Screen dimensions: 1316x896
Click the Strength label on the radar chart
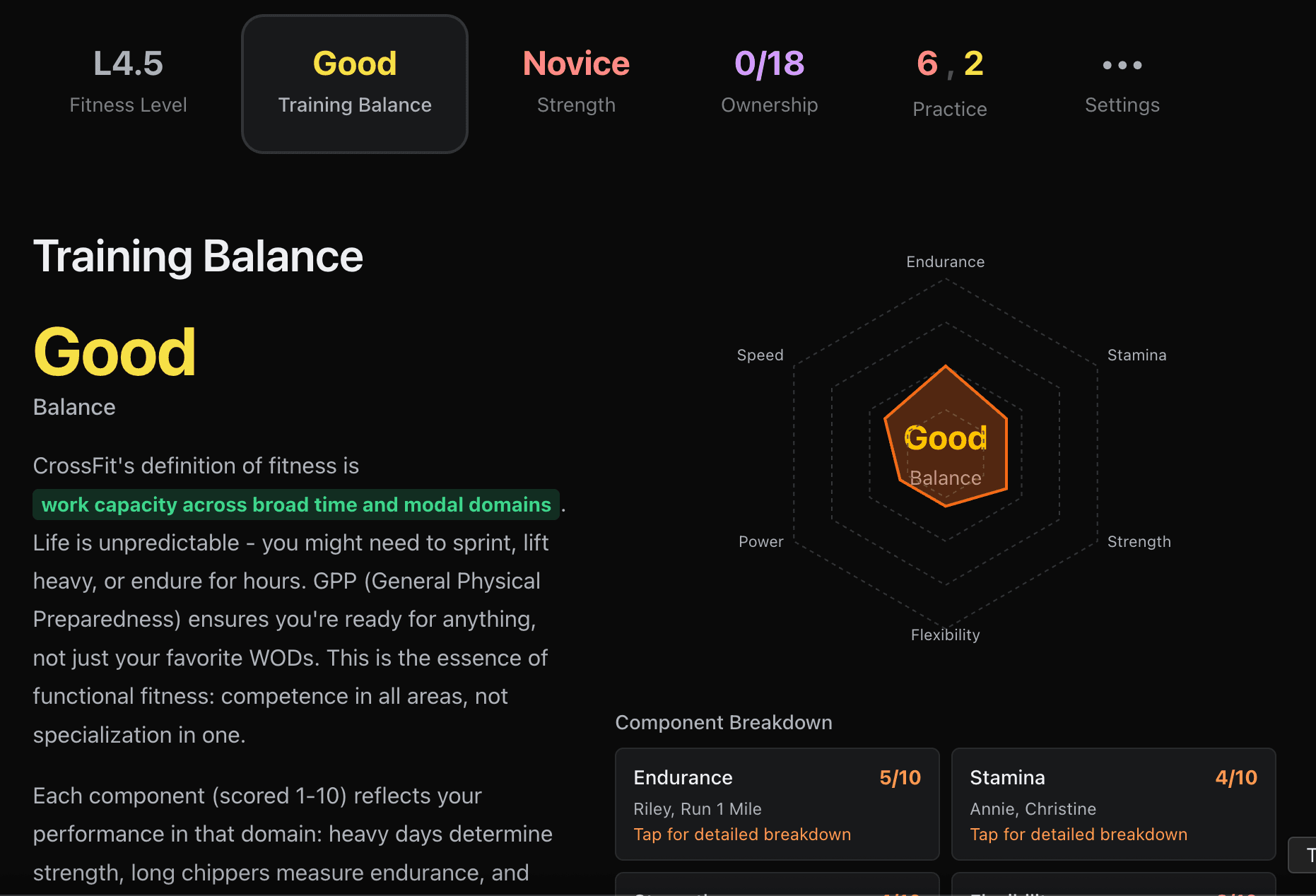click(x=1139, y=541)
